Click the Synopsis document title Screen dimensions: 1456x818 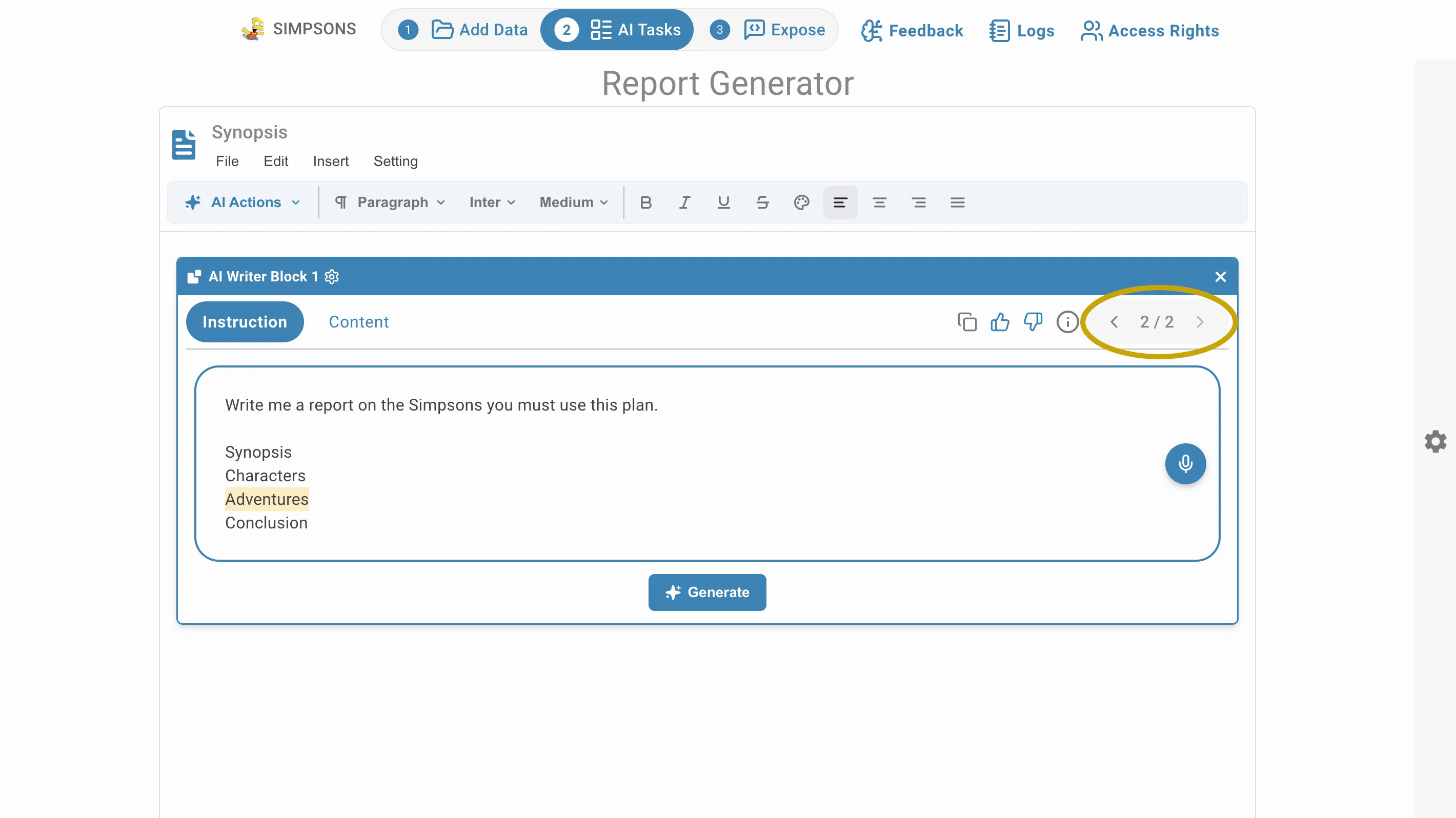point(249,132)
